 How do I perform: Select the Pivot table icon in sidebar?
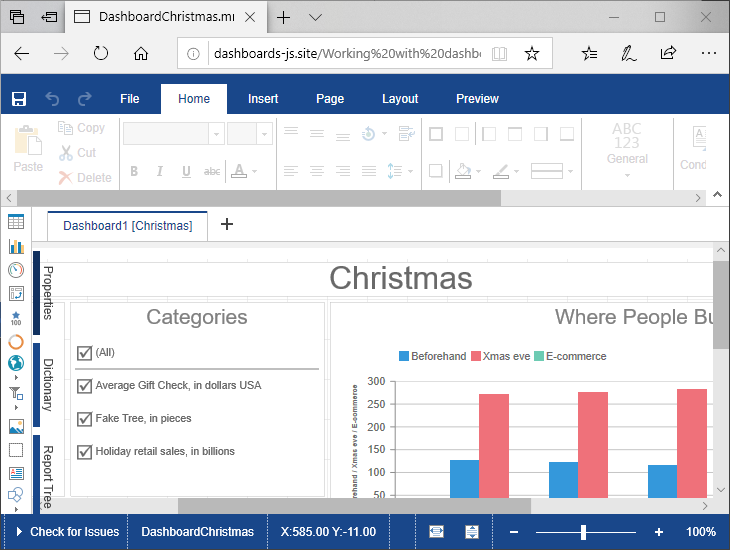(16, 293)
